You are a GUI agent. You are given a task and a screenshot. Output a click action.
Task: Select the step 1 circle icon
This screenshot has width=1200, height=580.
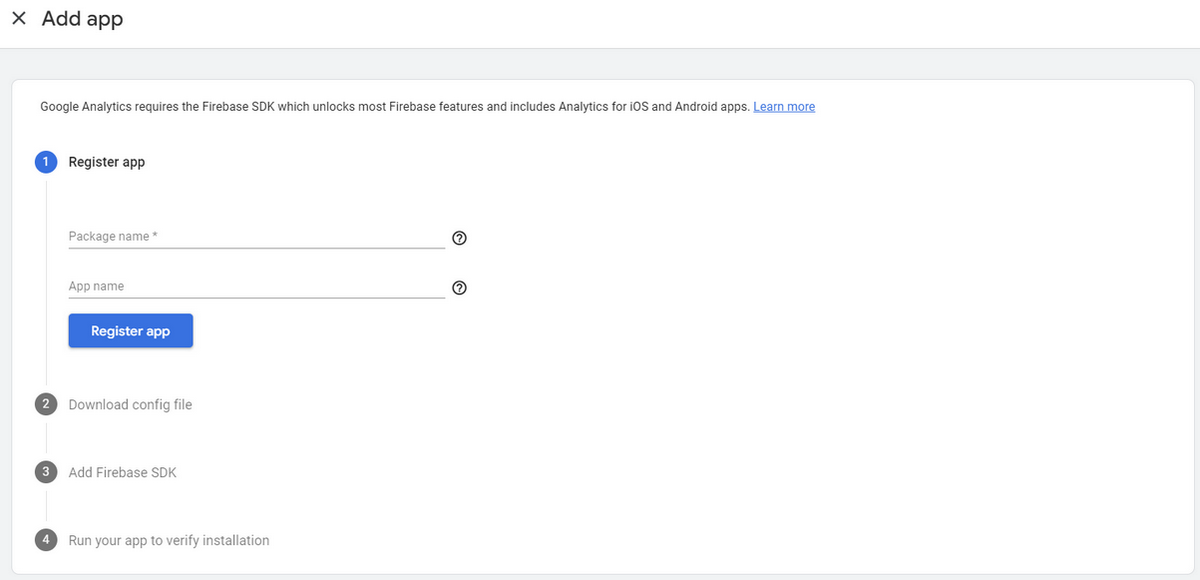pyautogui.click(x=46, y=162)
